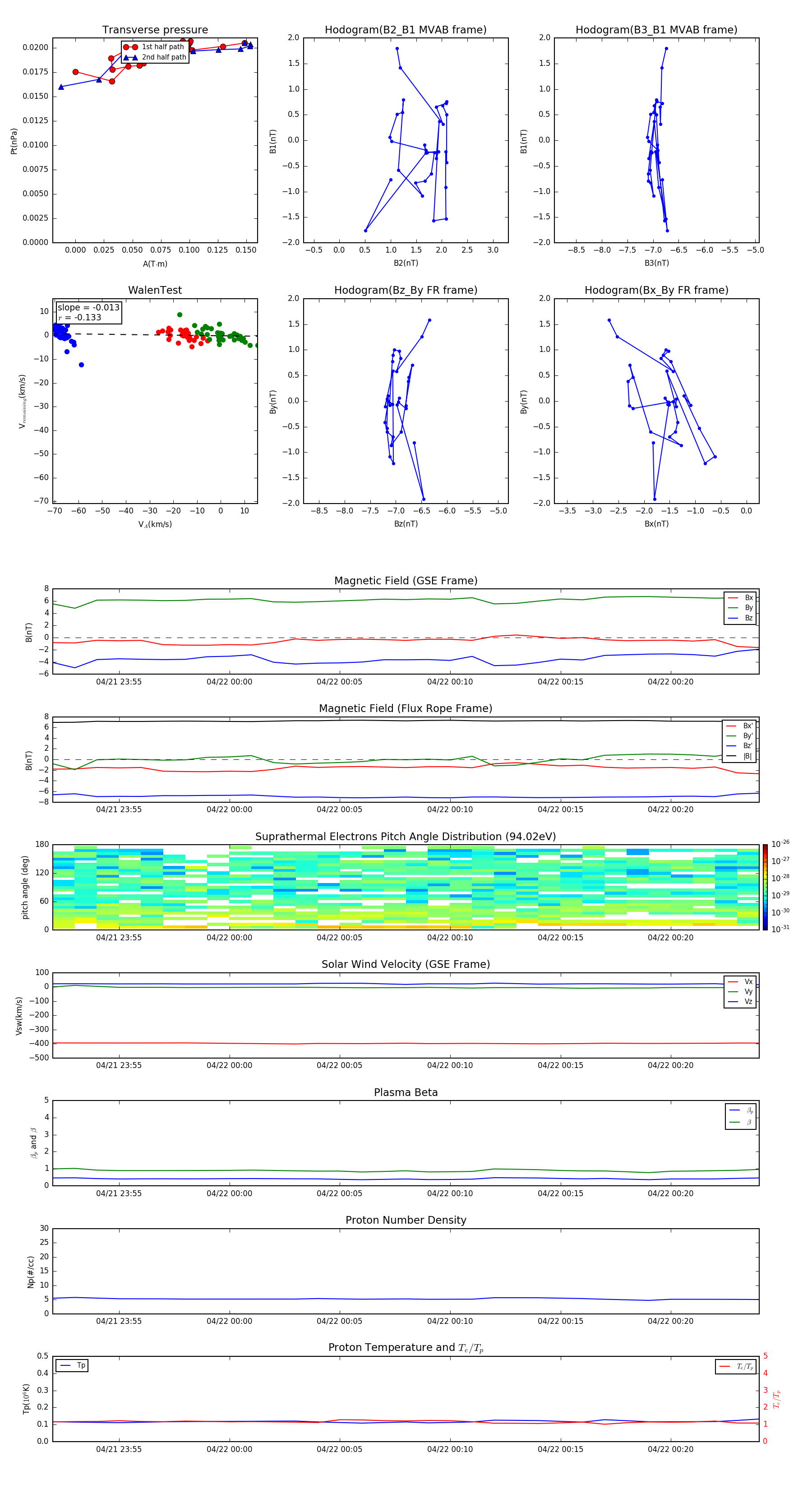
Task: Click the 'Vsw(km/s)' y-axis label
Action: (19, 1016)
